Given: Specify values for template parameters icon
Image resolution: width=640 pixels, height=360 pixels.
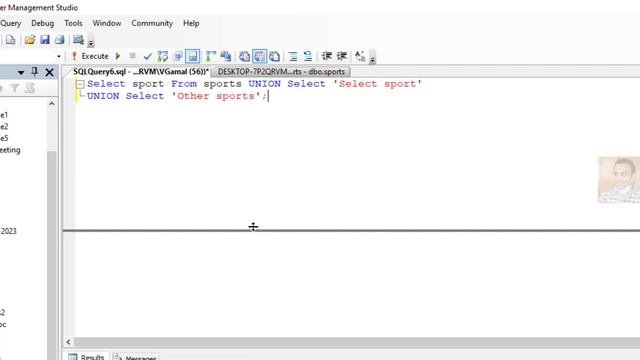Looking at the screenshot, I should [360, 56].
